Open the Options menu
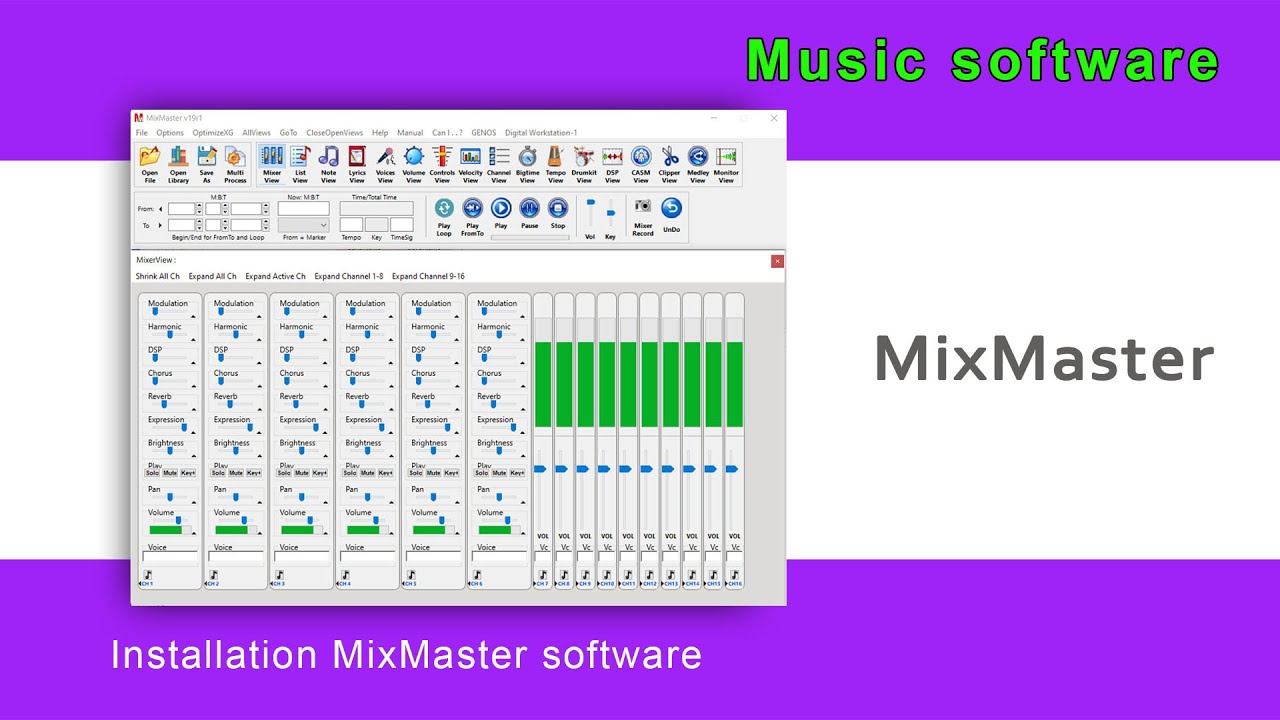 point(170,132)
